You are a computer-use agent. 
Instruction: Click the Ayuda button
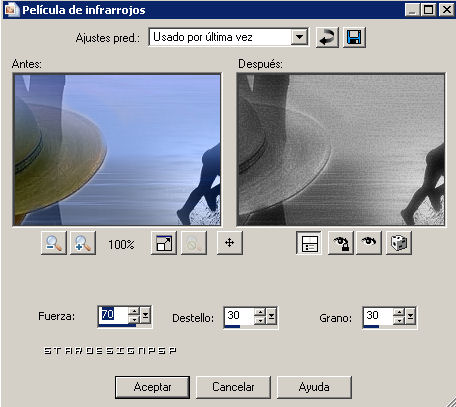314,387
